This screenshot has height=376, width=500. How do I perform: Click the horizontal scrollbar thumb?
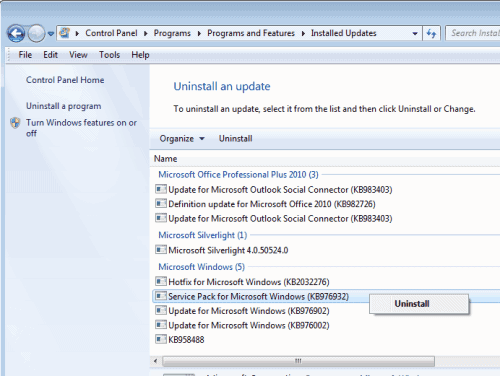(298, 361)
